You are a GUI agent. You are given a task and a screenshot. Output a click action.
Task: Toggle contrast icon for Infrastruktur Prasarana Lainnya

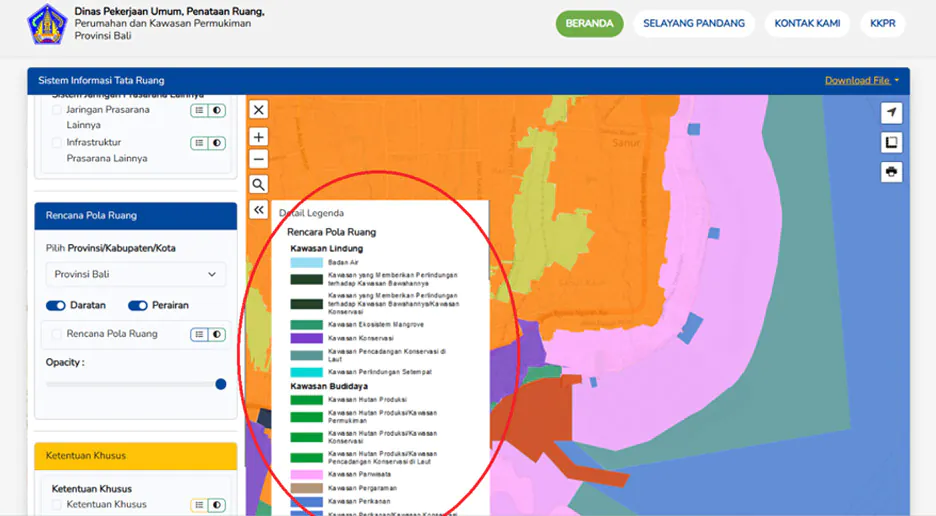coord(217,143)
